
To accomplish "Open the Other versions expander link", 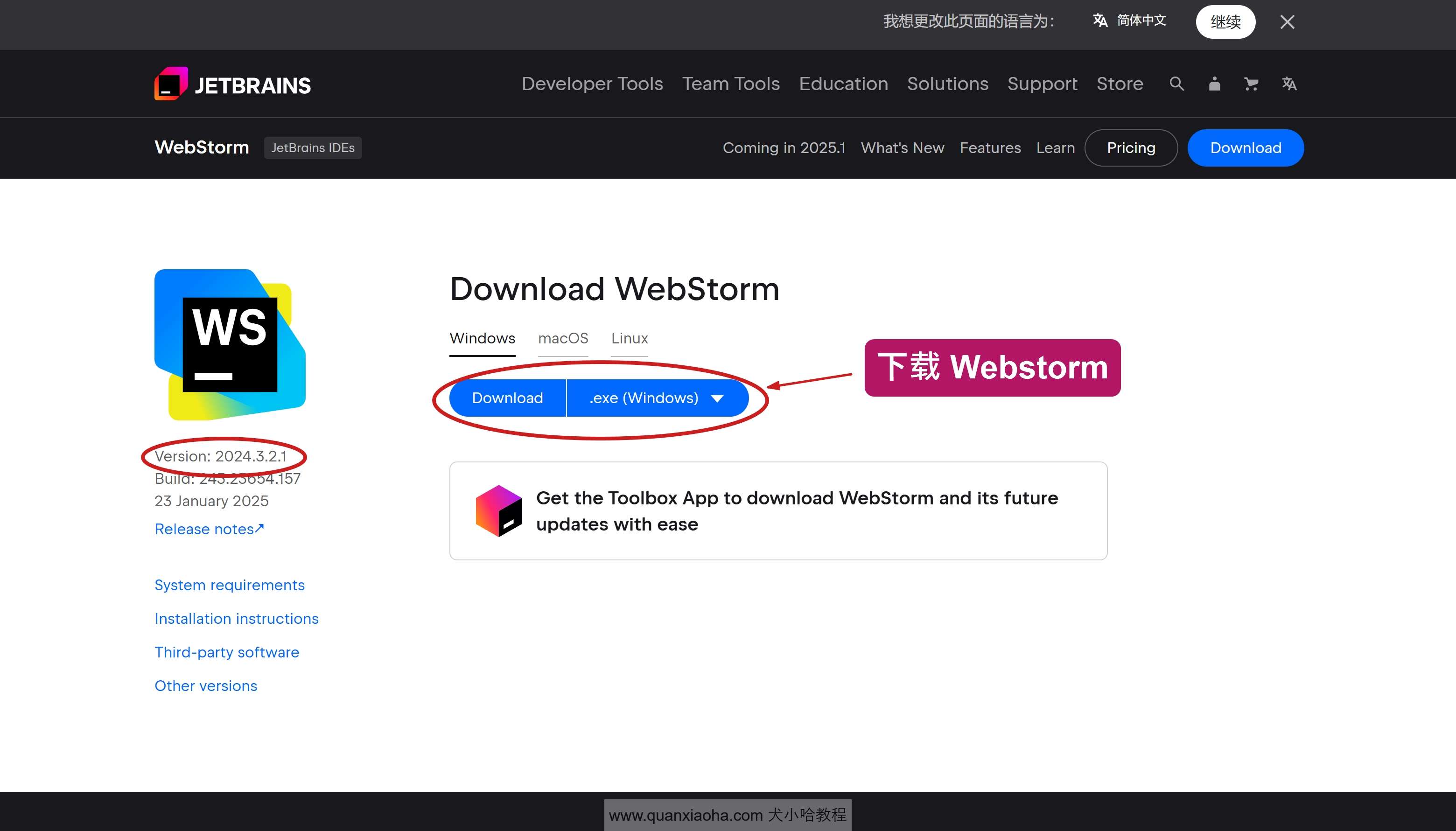I will pyautogui.click(x=205, y=686).
